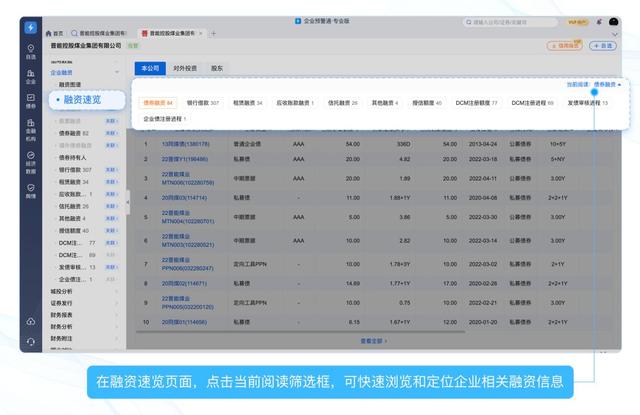The width and height of the screenshot is (640, 415).
Task: Click the VIP badge at the top right
Action: click(577, 22)
